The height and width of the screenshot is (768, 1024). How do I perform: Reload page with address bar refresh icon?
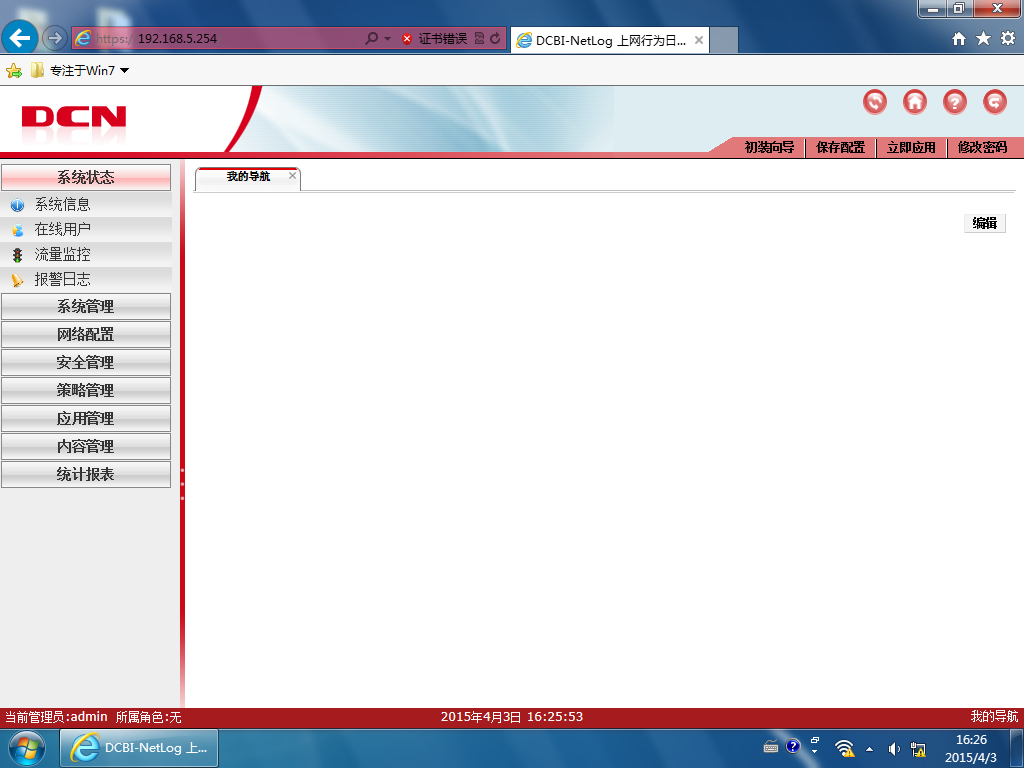coord(495,39)
